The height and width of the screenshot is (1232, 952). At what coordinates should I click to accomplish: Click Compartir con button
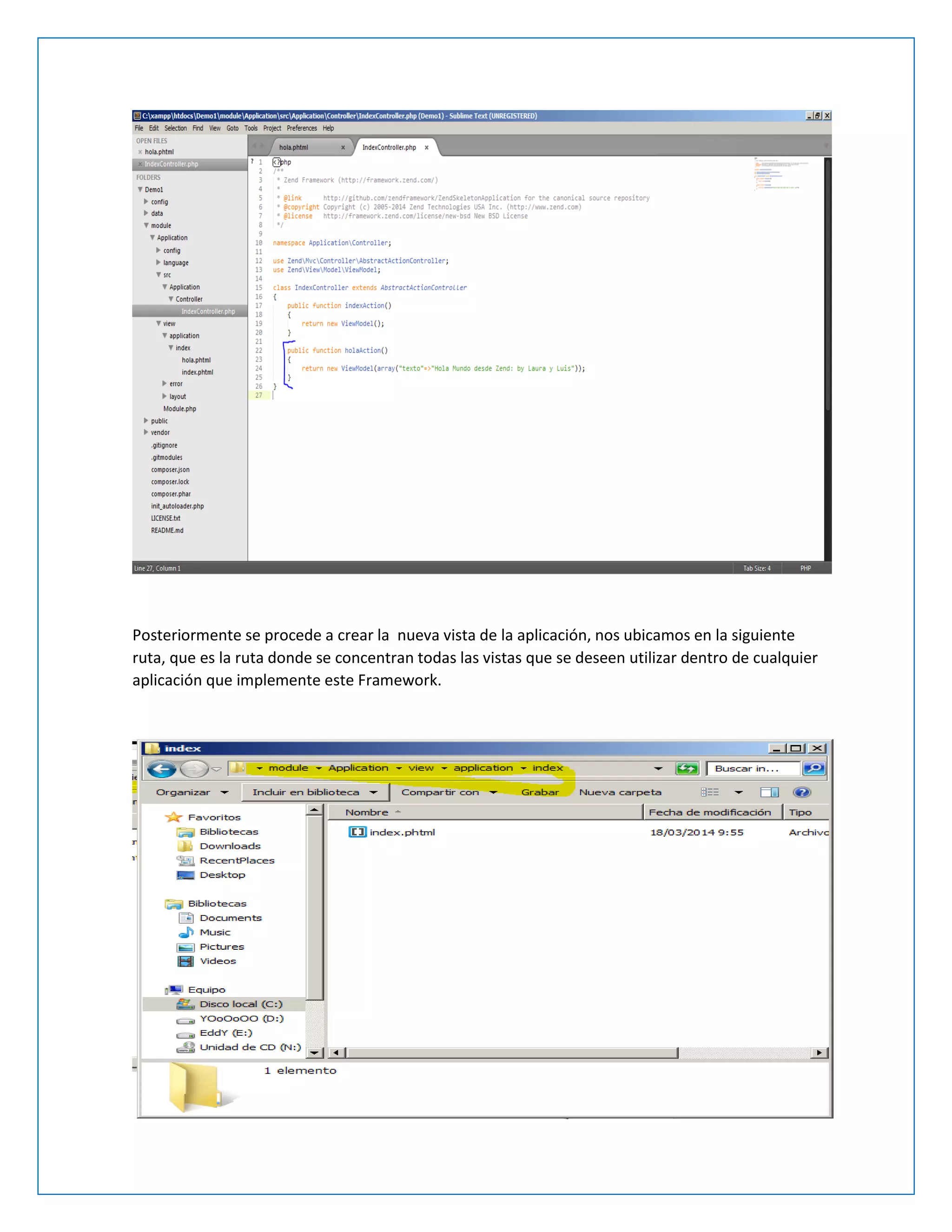pyautogui.click(x=449, y=792)
